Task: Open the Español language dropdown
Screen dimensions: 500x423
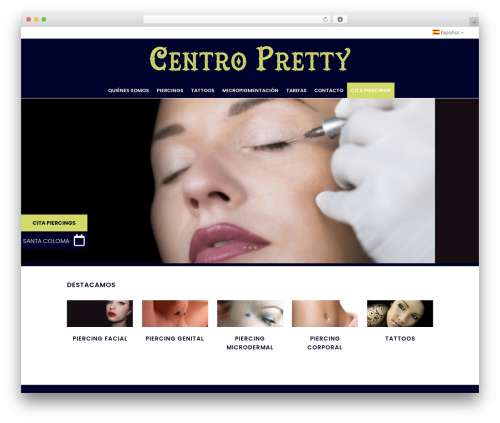Action: click(x=448, y=32)
